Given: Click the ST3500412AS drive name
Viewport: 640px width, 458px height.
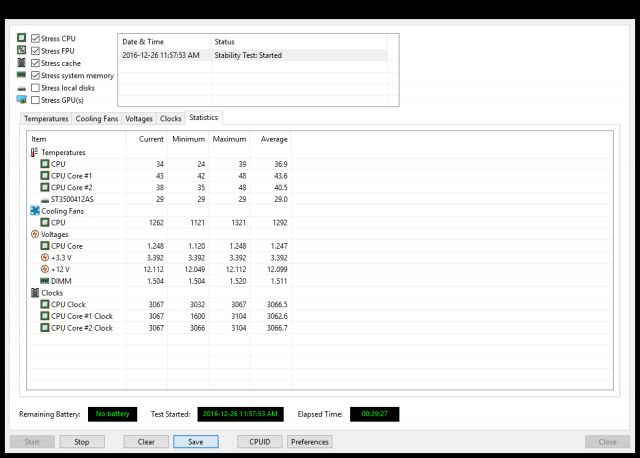Looking at the screenshot, I should [x=72, y=199].
